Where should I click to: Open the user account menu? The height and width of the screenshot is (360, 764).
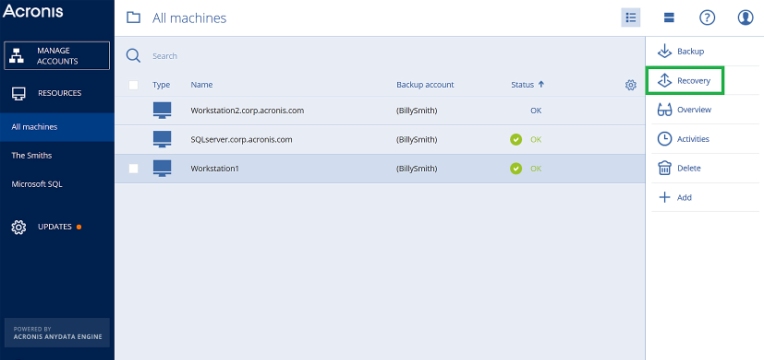click(745, 18)
